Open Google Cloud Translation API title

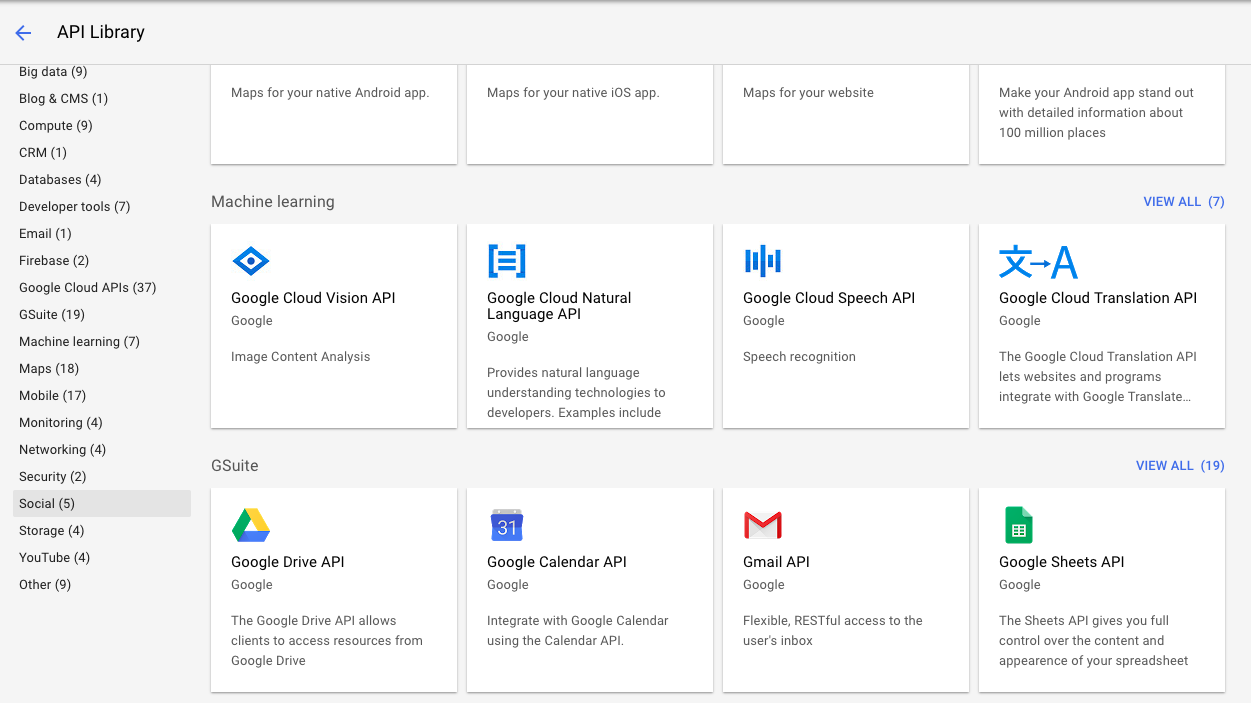[1098, 298]
